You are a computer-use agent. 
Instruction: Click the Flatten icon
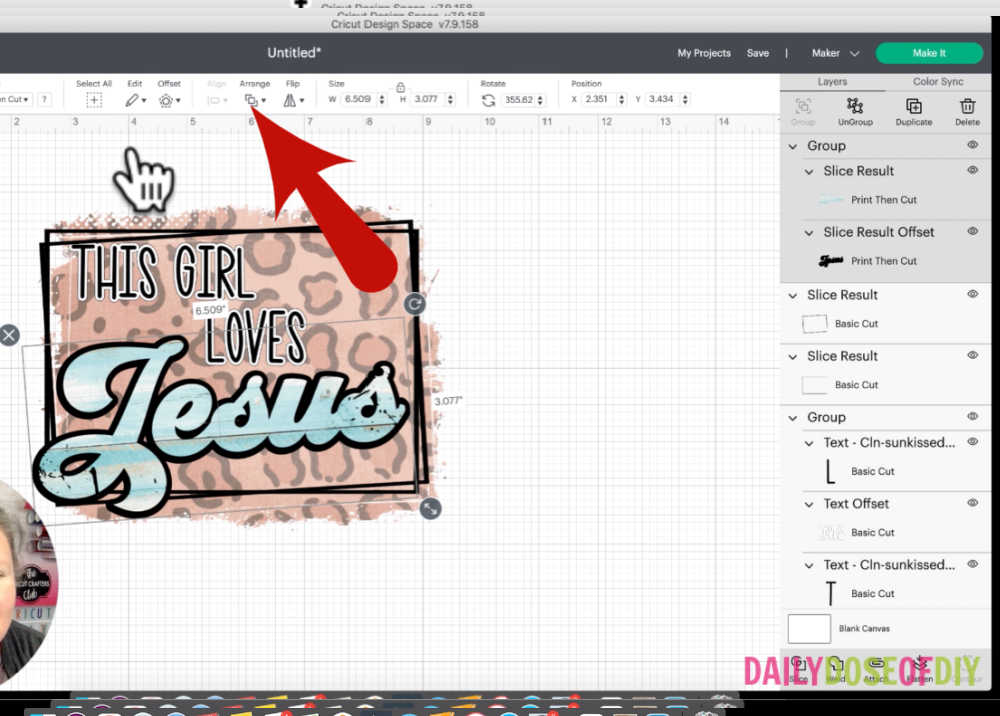[921, 663]
